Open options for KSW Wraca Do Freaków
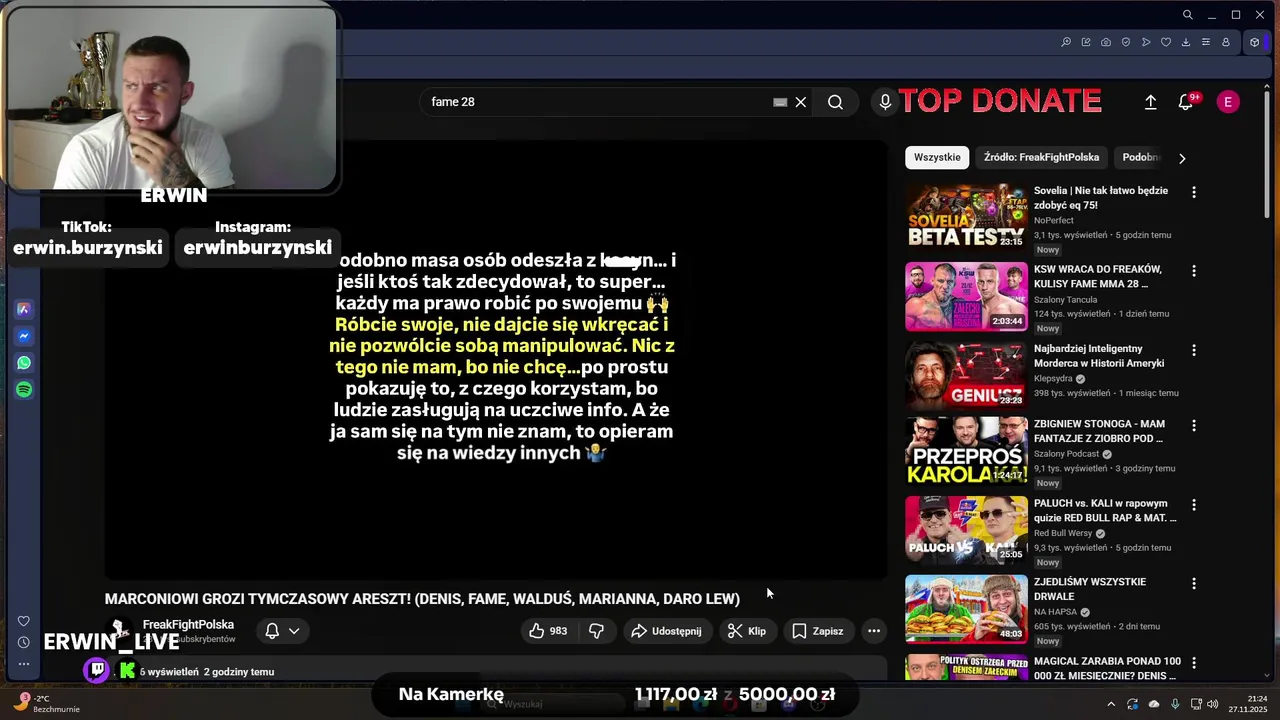 [x=1193, y=271]
